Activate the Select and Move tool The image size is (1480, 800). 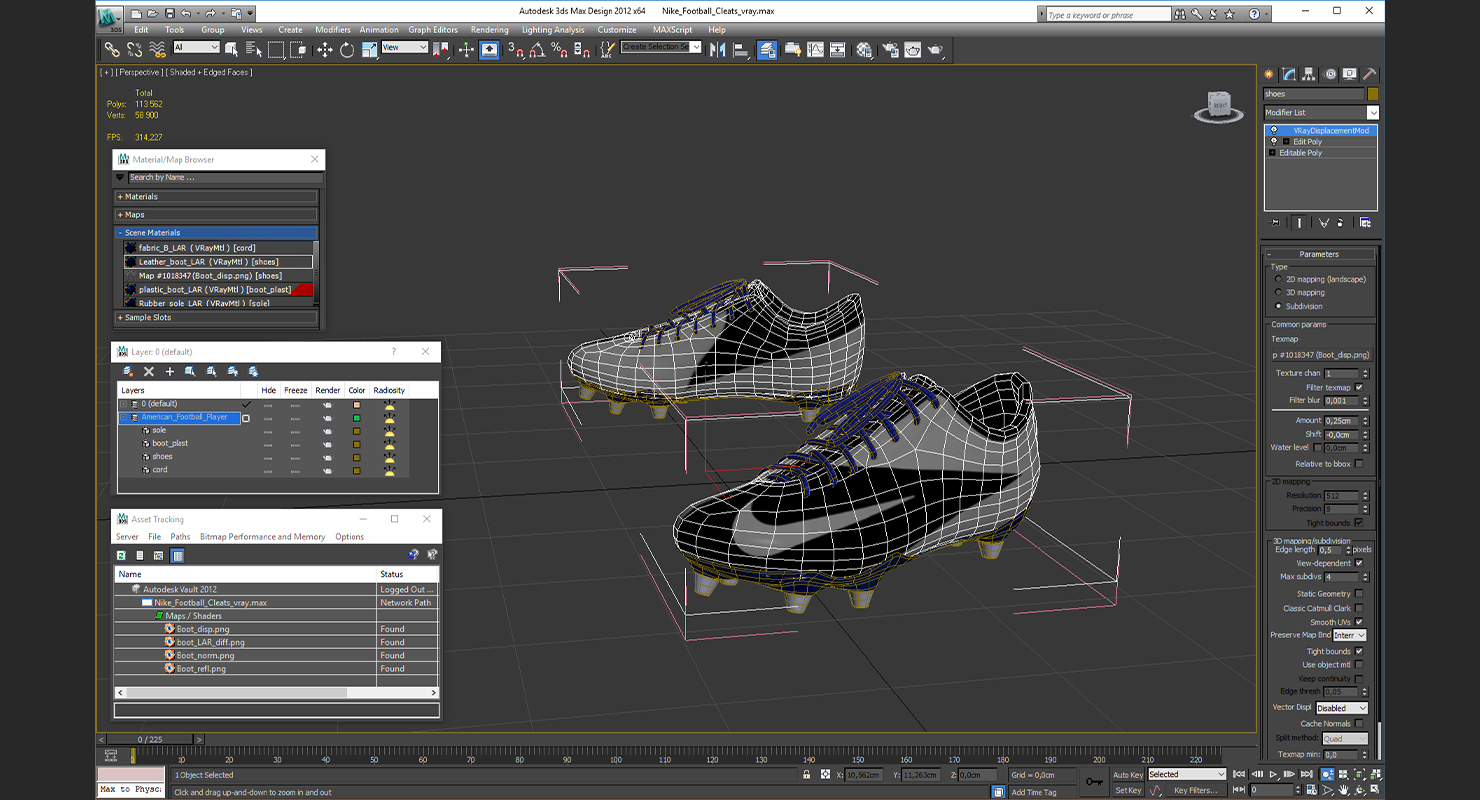(x=324, y=49)
